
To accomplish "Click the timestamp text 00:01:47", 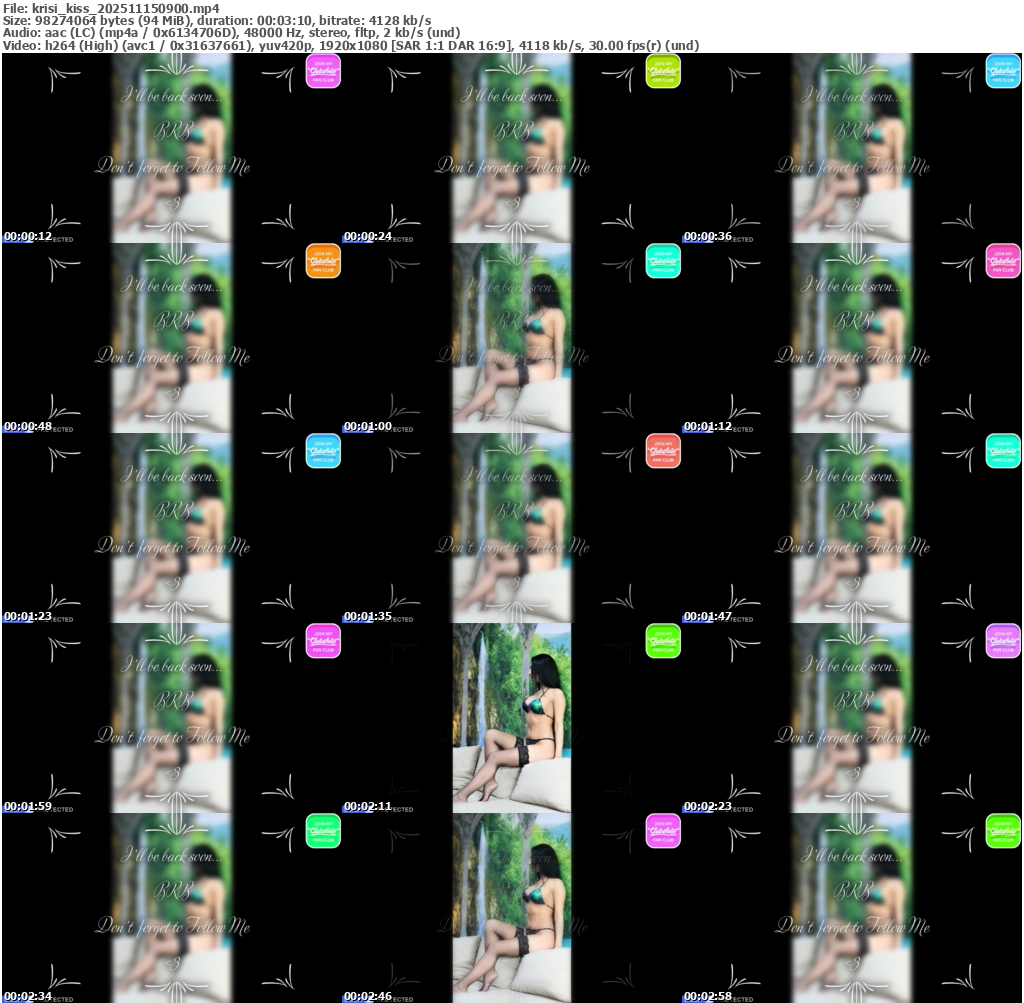I will point(708,616).
